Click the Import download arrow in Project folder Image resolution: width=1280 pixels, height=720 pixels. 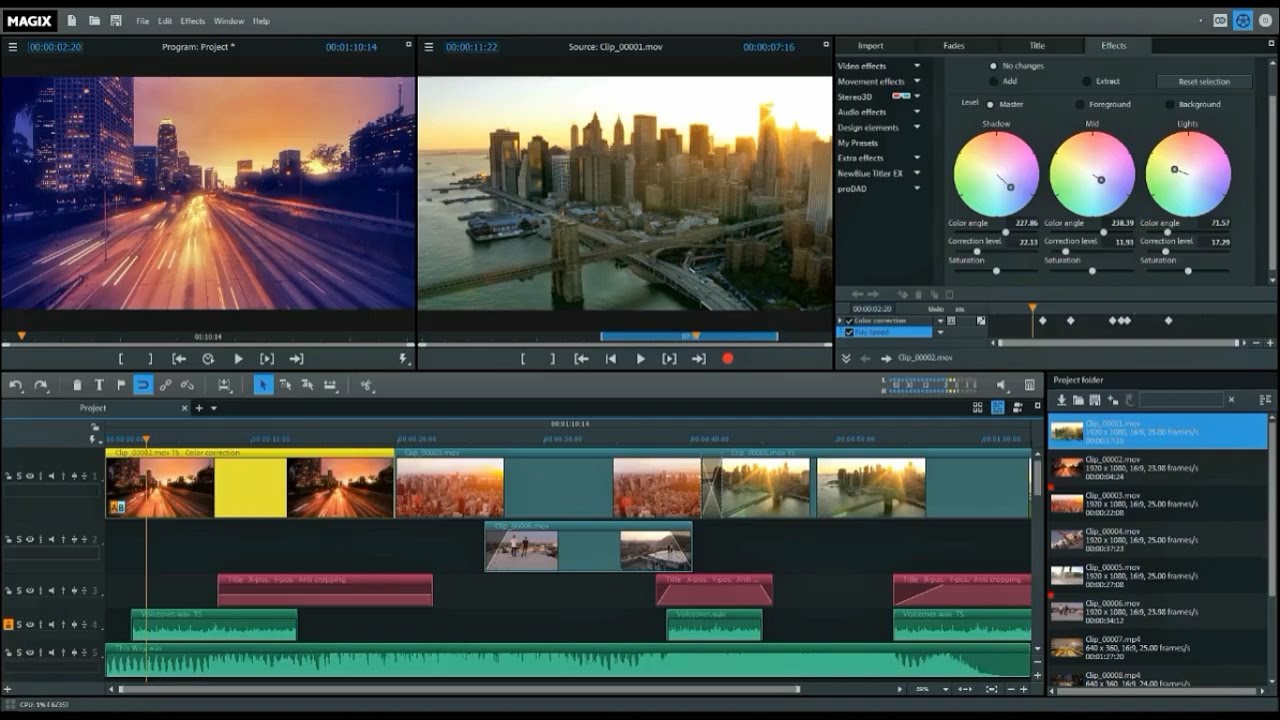coord(1062,400)
